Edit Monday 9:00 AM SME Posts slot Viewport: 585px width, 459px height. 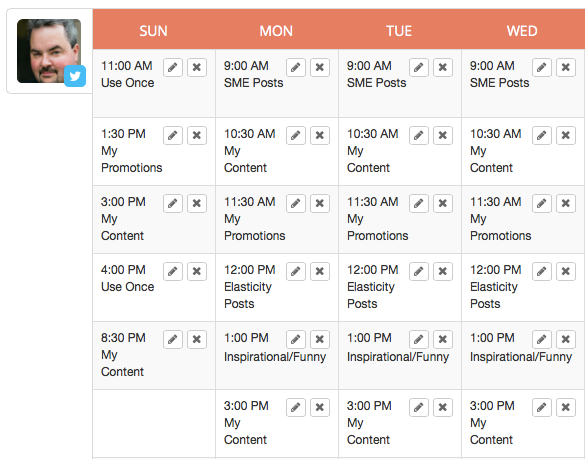296,68
